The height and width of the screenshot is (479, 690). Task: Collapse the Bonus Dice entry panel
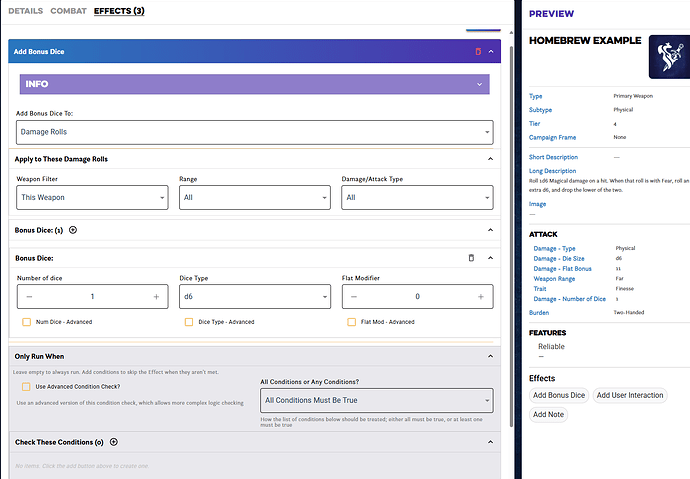pos(490,258)
